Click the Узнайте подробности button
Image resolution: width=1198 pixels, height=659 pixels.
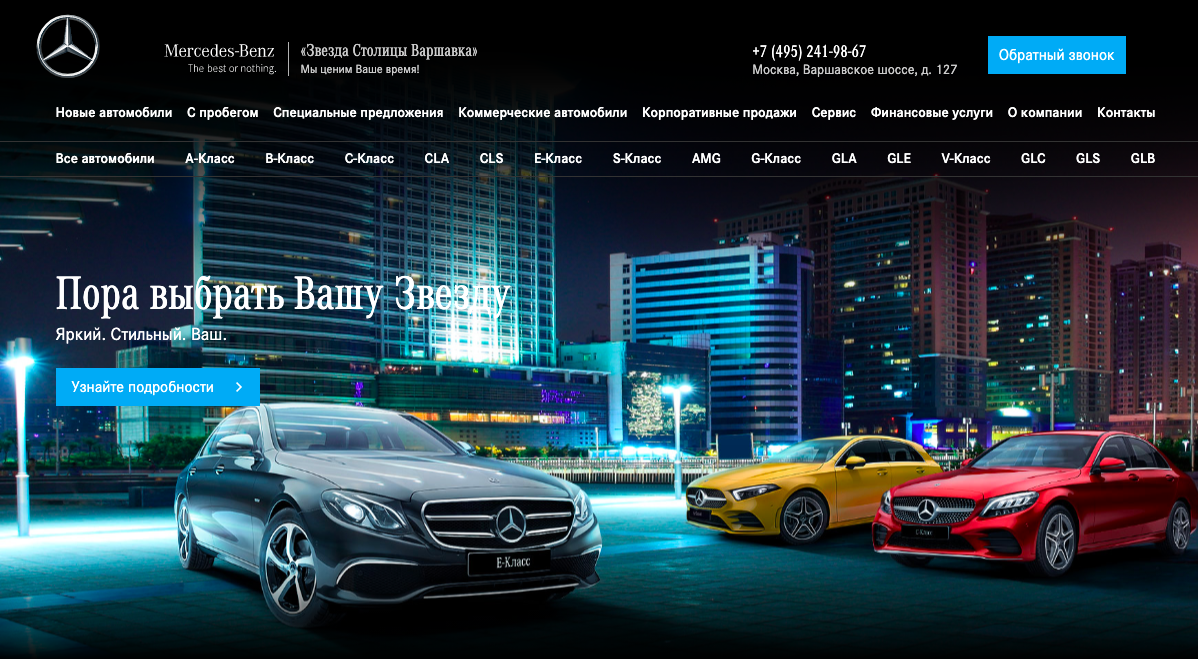pos(157,387)
